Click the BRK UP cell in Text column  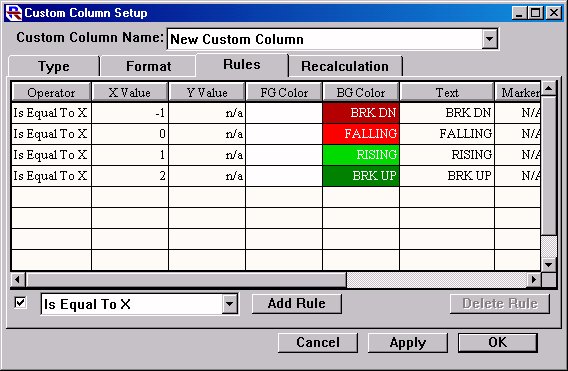pyautogui.click(x=447, y=176)
